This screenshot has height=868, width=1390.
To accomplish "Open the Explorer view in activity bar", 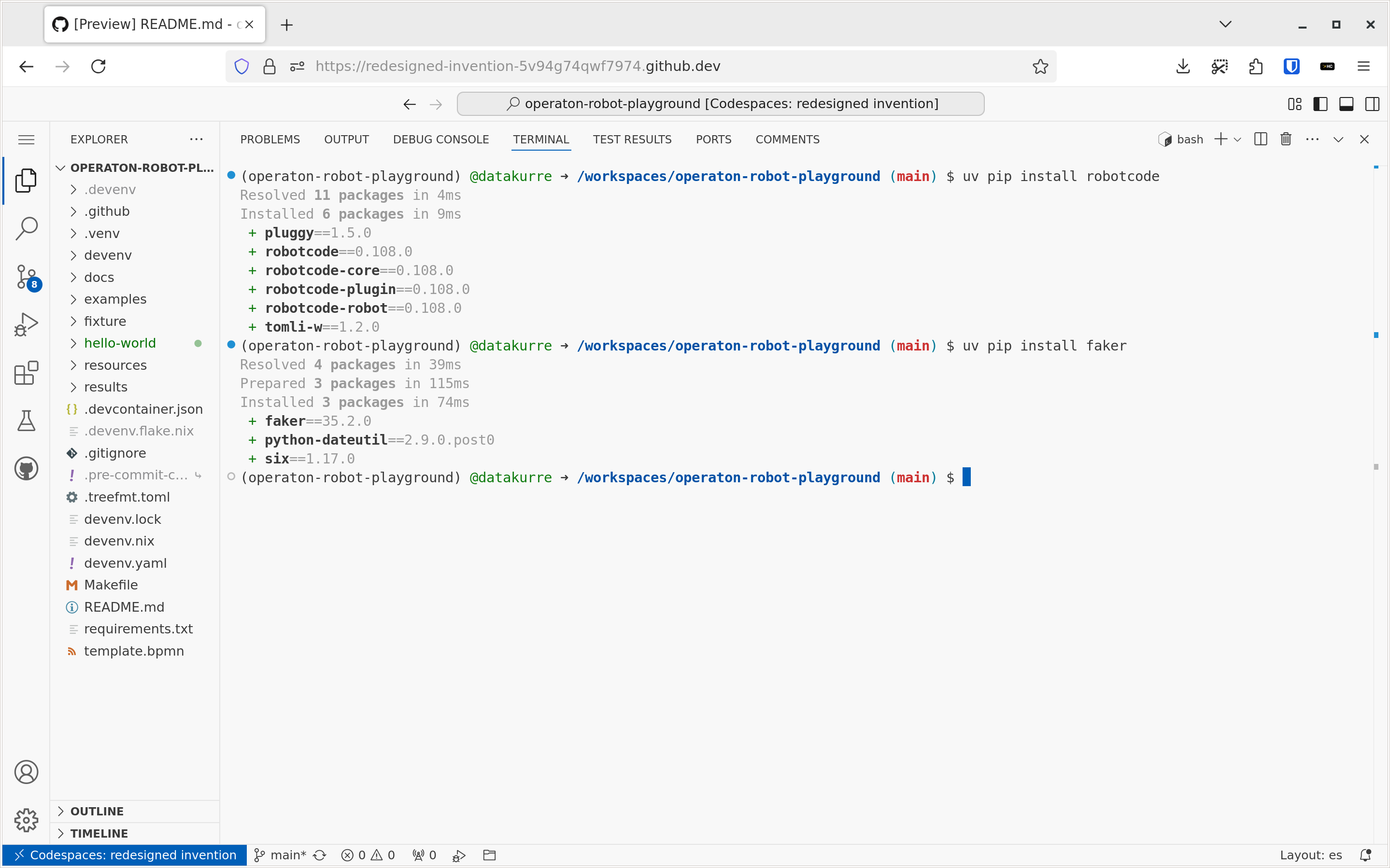I will tap(27, 181).
